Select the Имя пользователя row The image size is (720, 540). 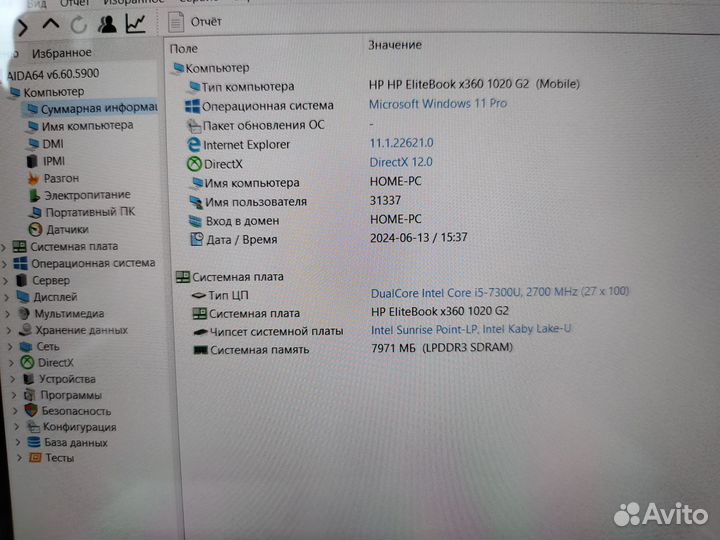[x=295, y=202]
